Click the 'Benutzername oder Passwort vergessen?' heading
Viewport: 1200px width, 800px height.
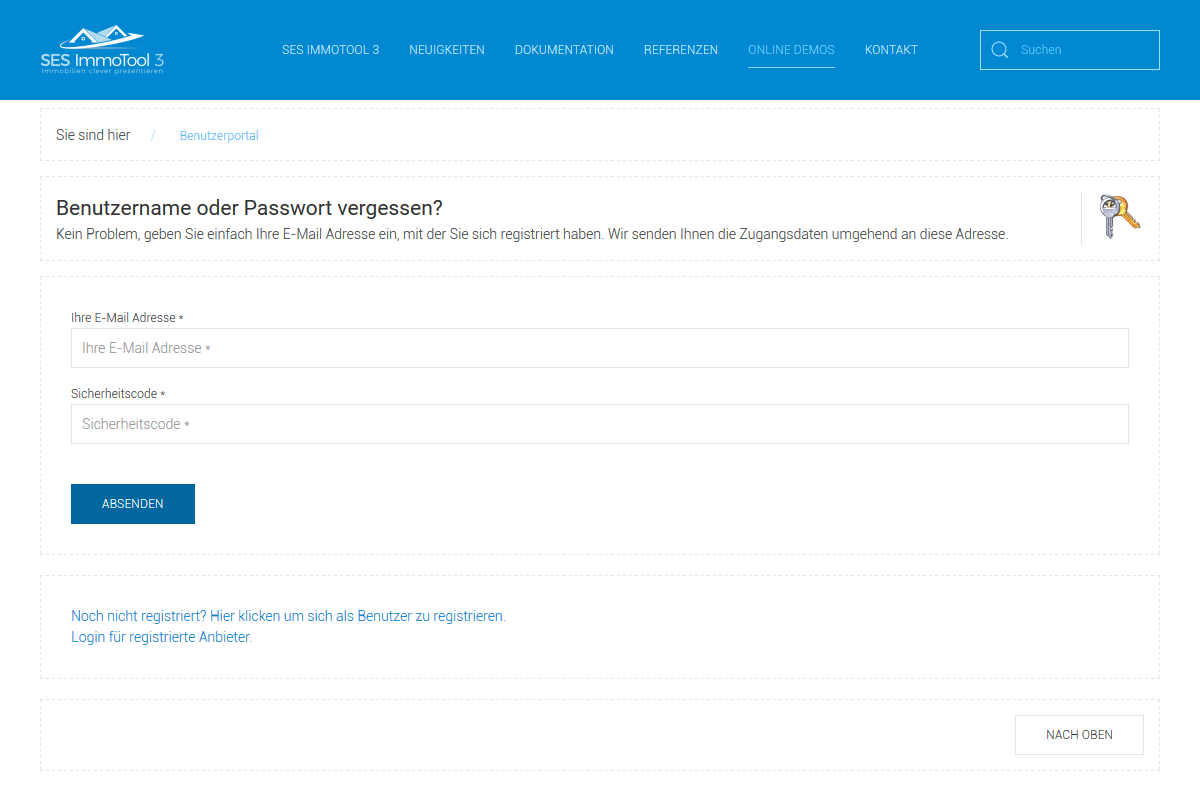point(249,208)
